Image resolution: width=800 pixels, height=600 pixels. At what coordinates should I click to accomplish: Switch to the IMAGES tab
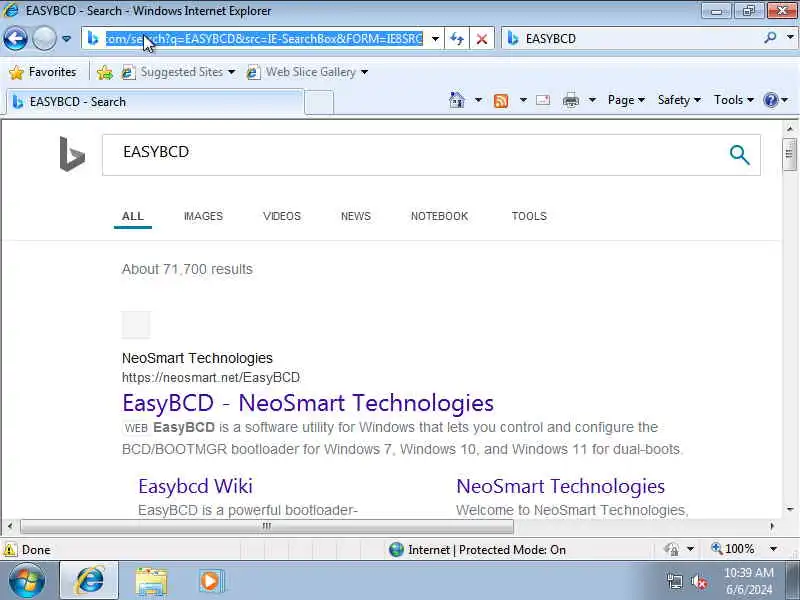203,216
